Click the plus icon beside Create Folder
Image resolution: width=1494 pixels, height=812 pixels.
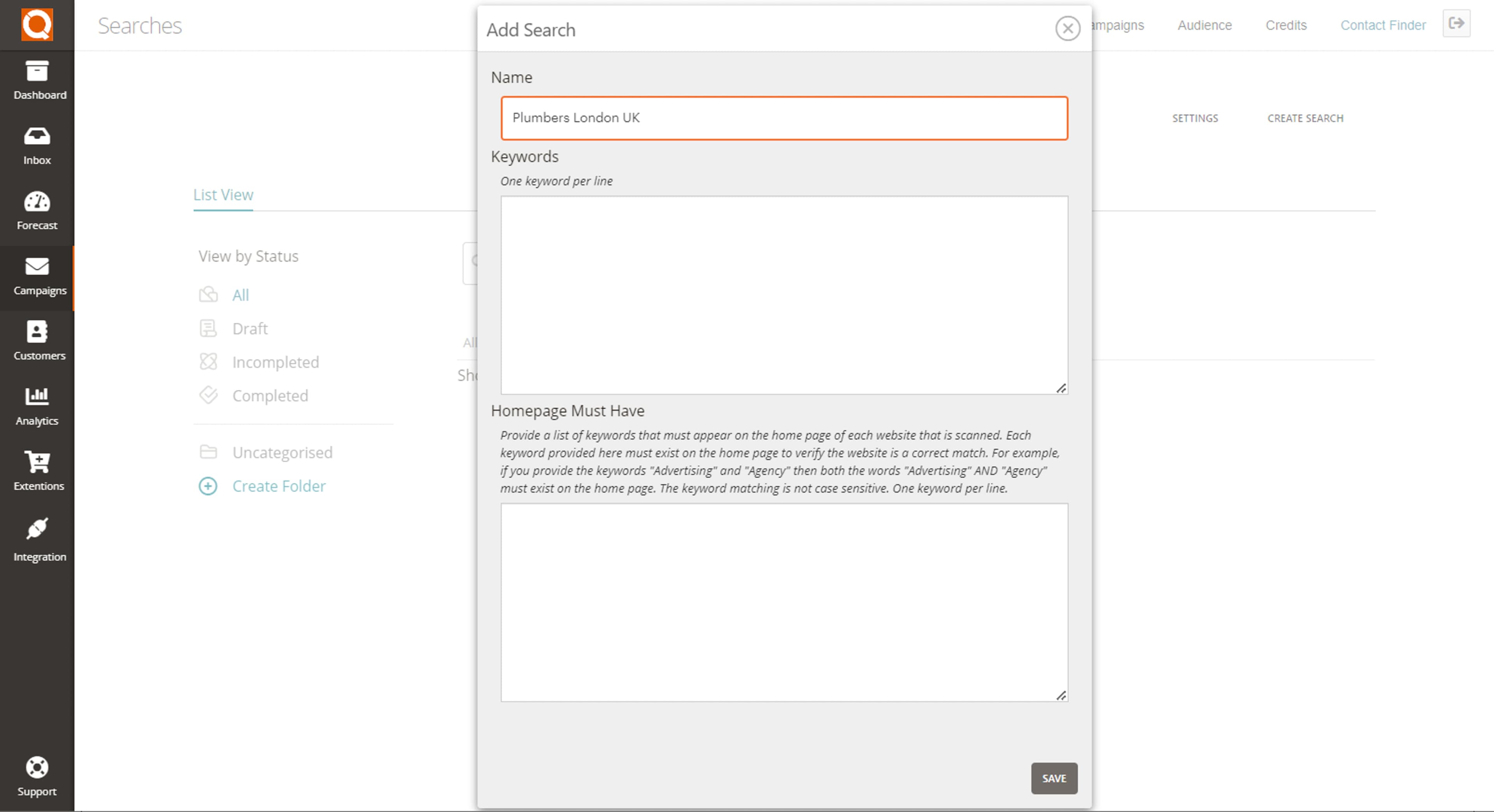click(x=208, y=486)
